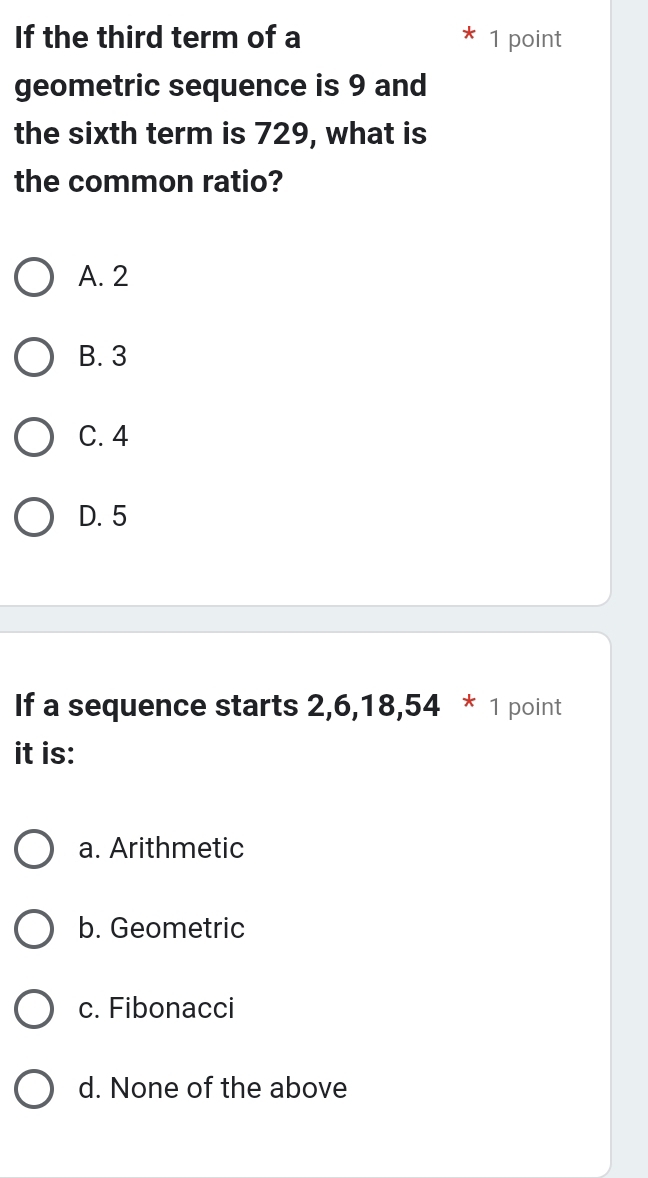The height and width of the screenshot is (1178, 648).
Task: Click '1 point' label on the sequence question
Action: (526, 707)
